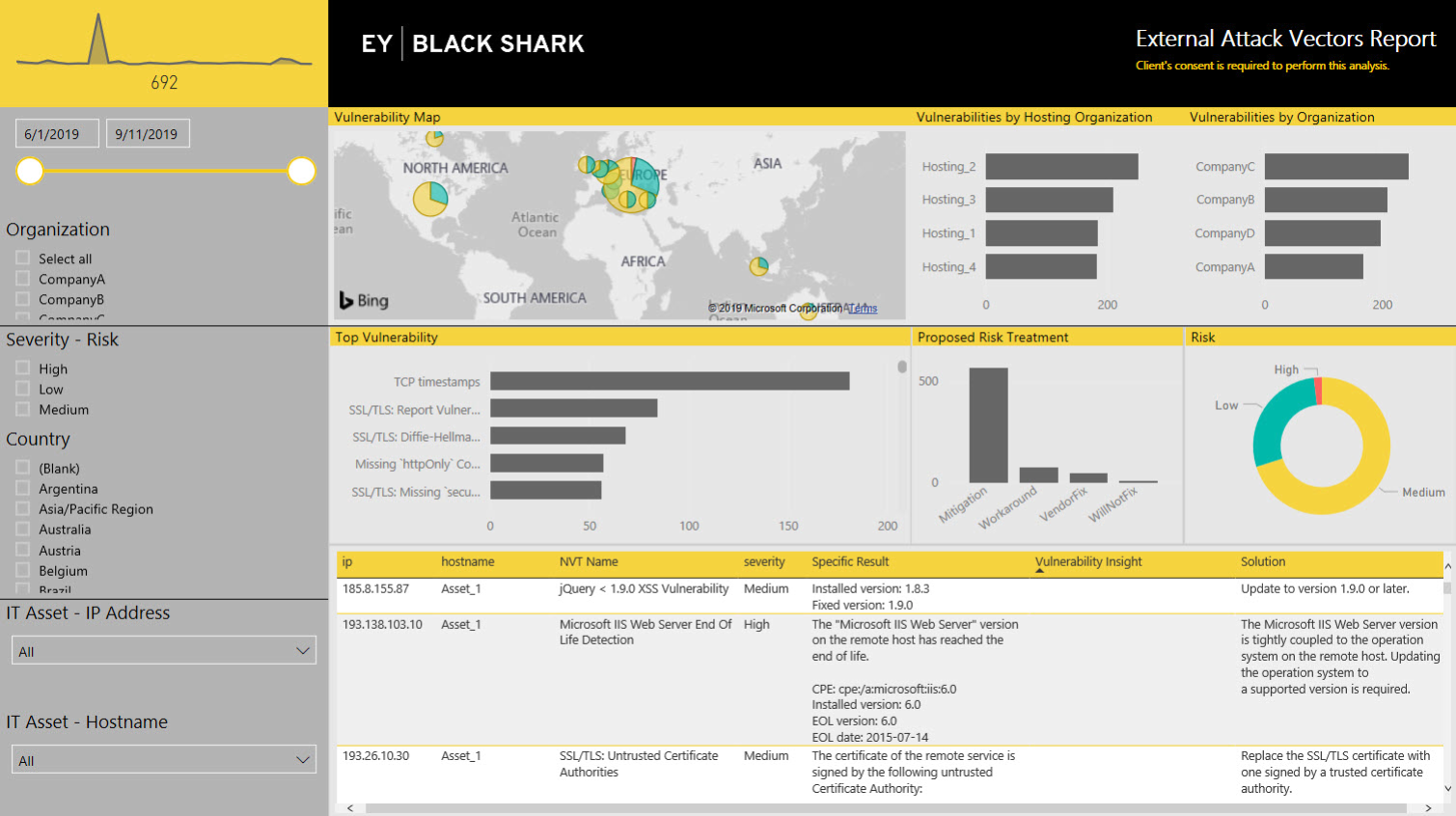Expand the IT Asset Hostname dropdown
The height and width of the screenshot is (816, 1456).
point(163,760)
